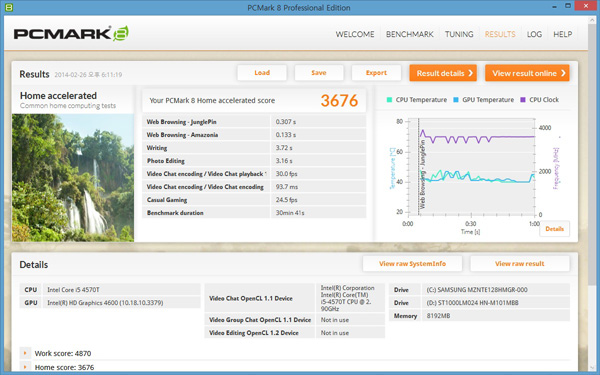Image resolution: width=600 pixels, height=375 pixels.
Task: Click View result online button
Action: 527,73
